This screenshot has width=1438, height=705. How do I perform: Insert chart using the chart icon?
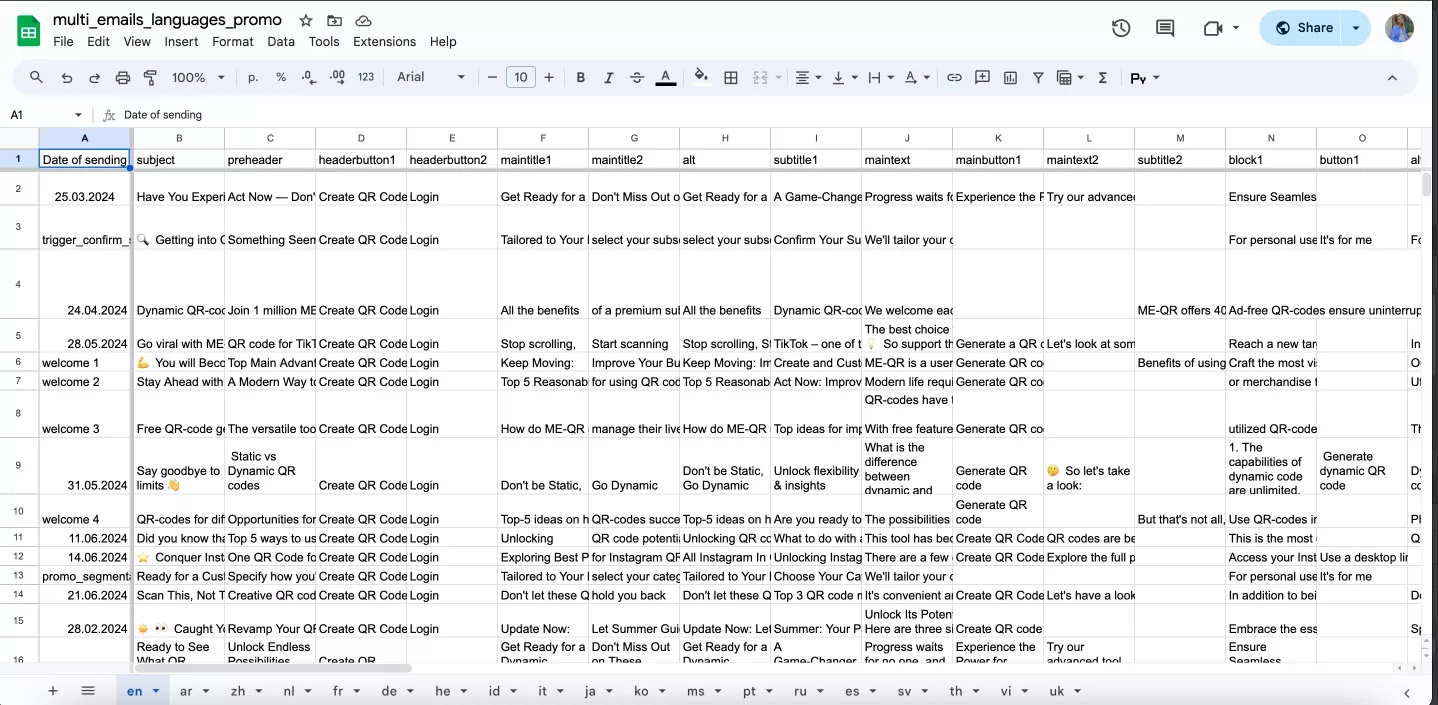coord(1010,77)
